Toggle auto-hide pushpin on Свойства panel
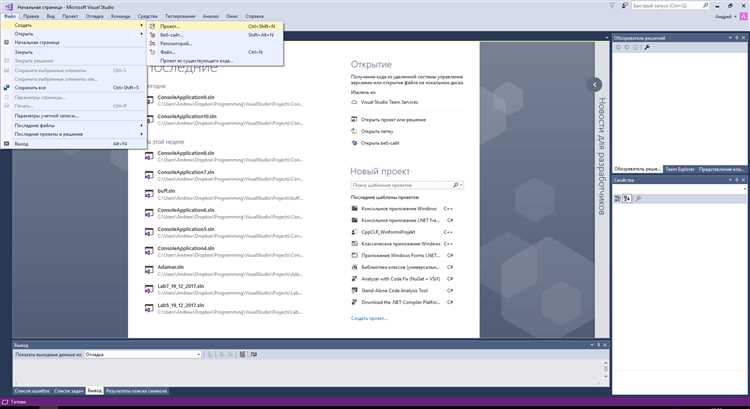The height and width of the screenshot is (409, 750). [737, 180]
